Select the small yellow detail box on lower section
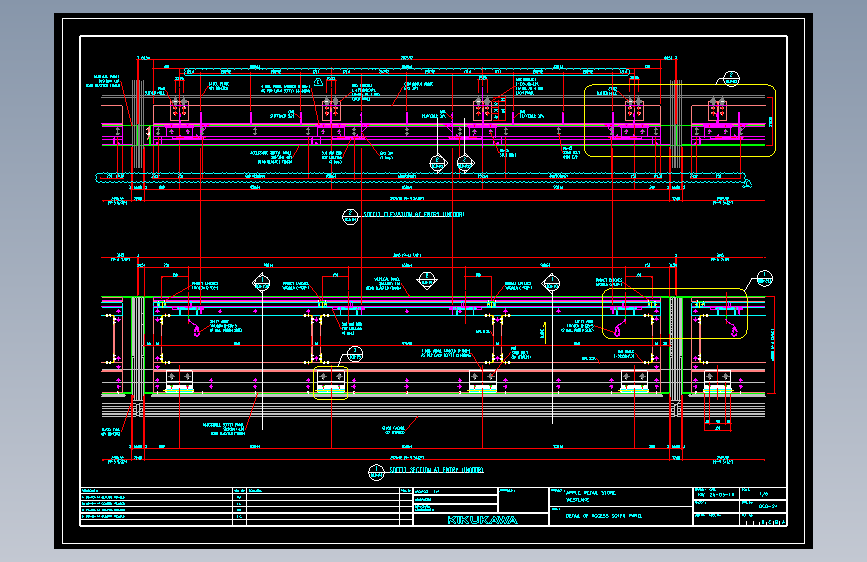The image size is (867, 562). (331, 383)
